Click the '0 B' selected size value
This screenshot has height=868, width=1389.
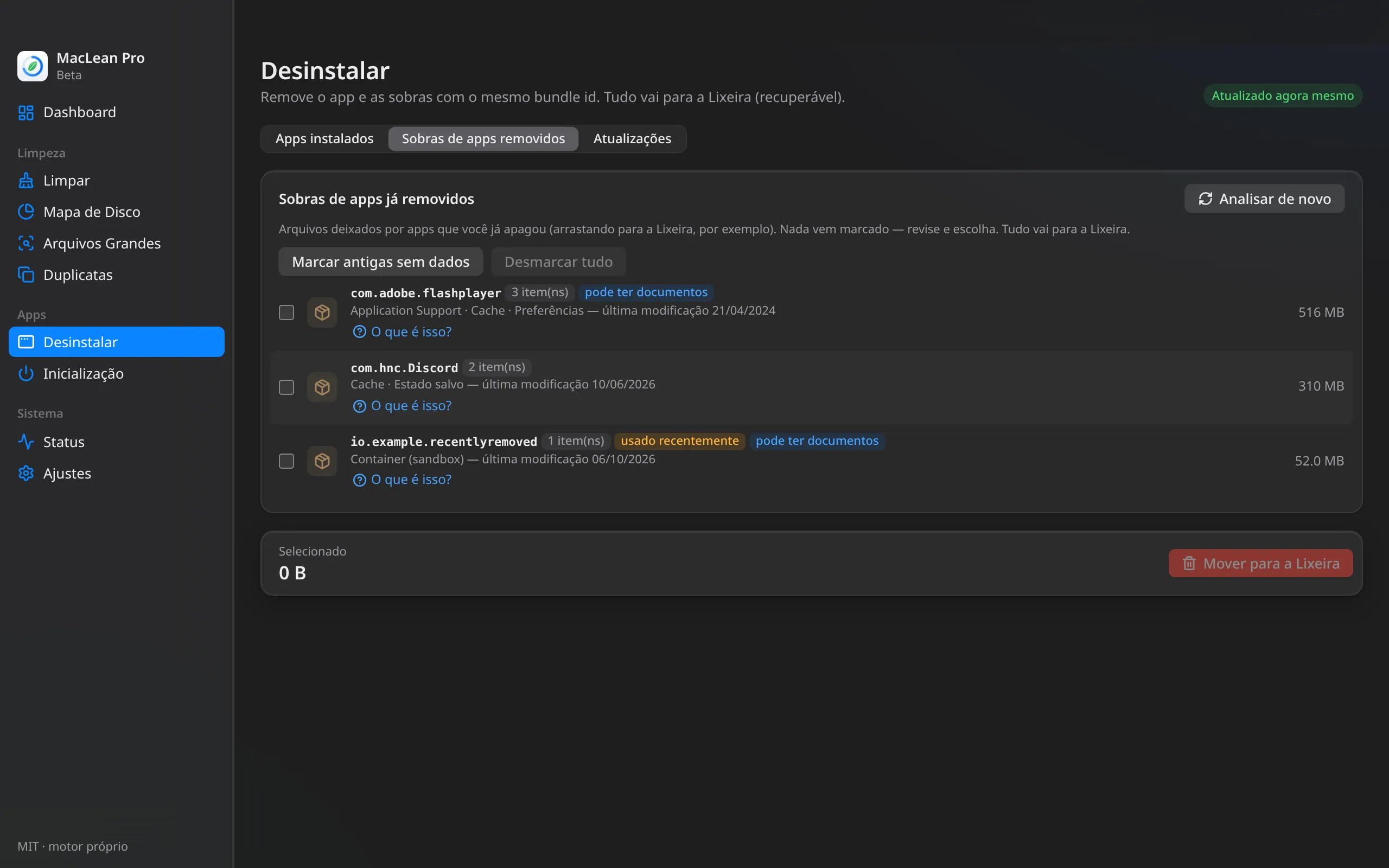point(292,573)
